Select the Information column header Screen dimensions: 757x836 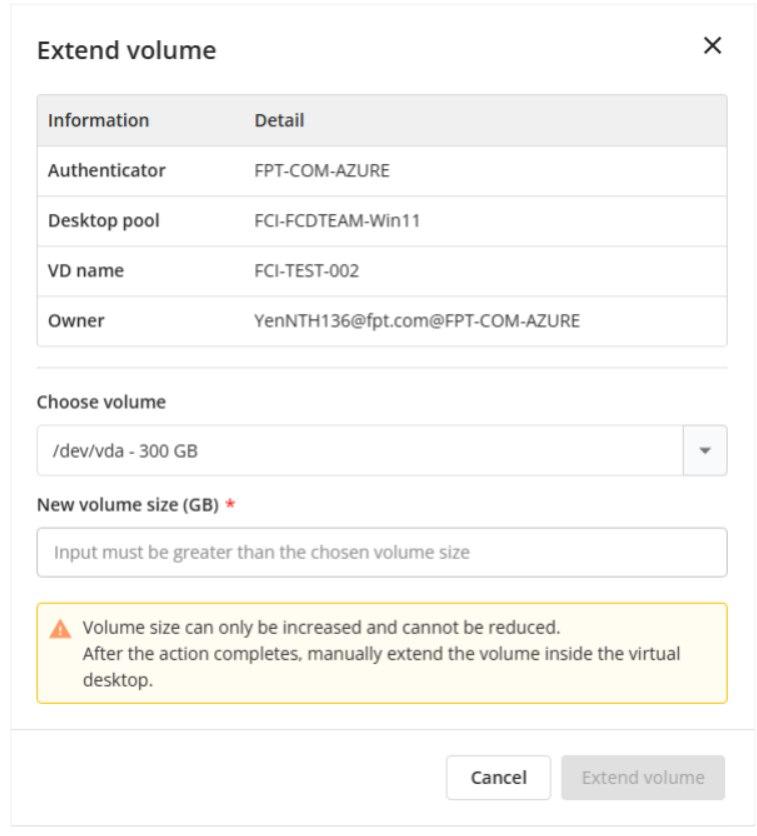pos(98,120)
